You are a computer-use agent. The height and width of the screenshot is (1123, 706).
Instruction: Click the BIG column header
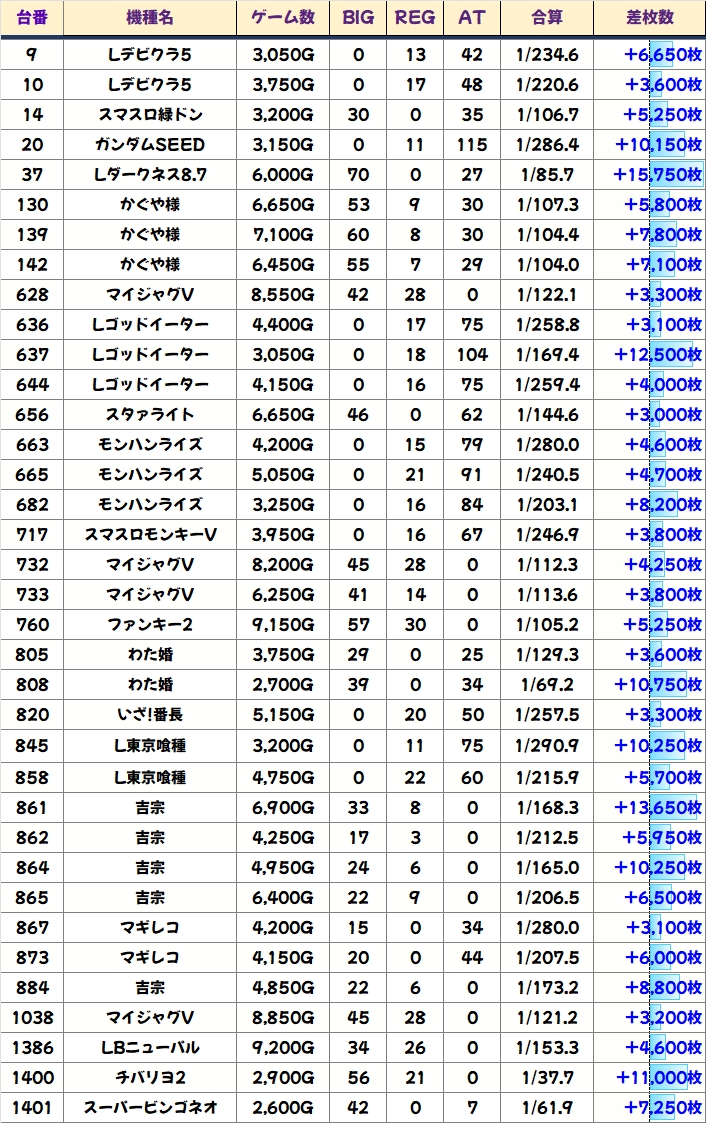(358, 17)
